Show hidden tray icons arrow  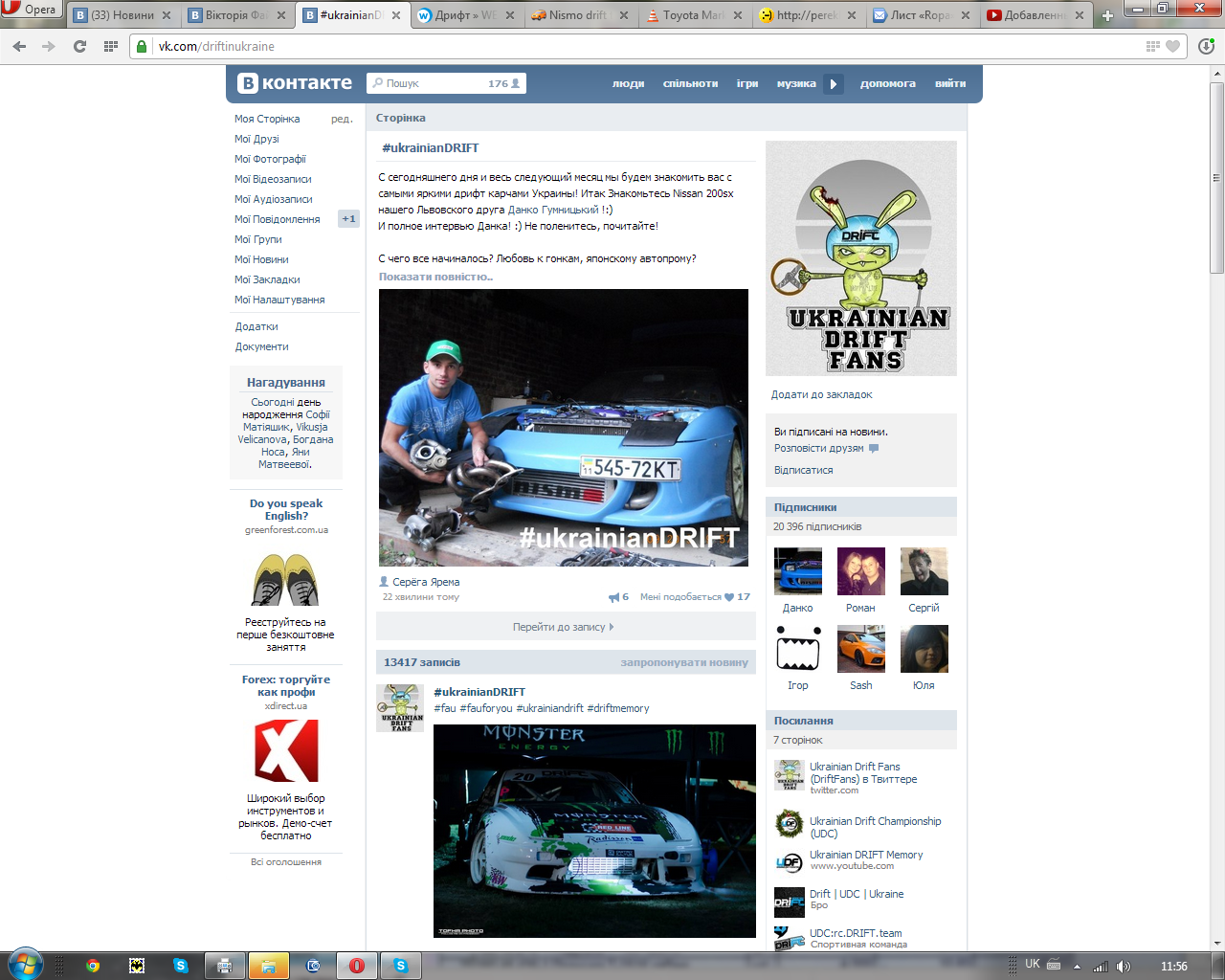(x=1077, y=967)
